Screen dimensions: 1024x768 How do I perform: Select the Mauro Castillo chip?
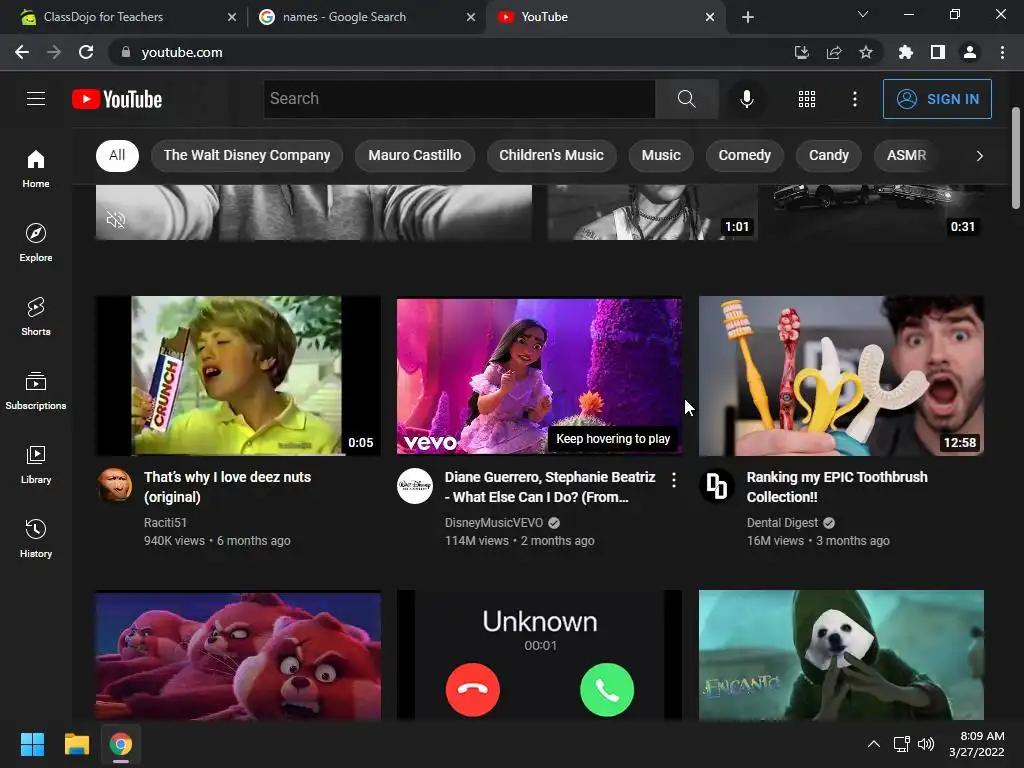[x=415, y=155]
